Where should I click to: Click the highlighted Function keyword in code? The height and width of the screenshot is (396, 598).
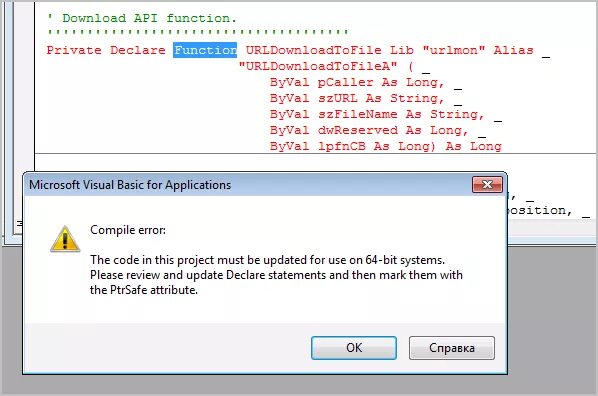coord(205,50)
